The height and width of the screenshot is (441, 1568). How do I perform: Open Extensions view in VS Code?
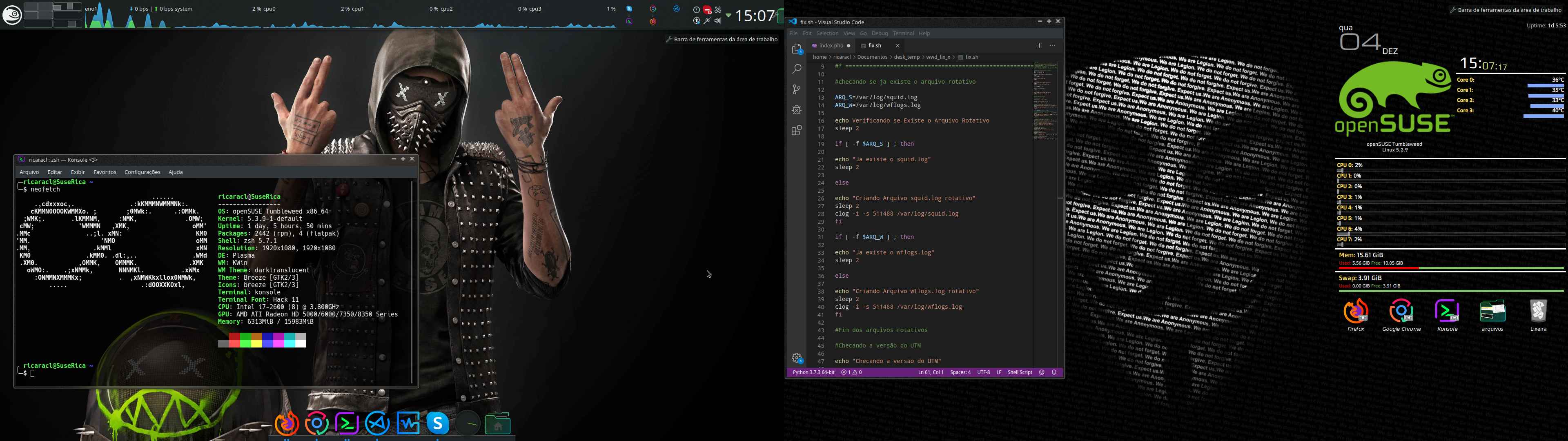tap(796, 130)
